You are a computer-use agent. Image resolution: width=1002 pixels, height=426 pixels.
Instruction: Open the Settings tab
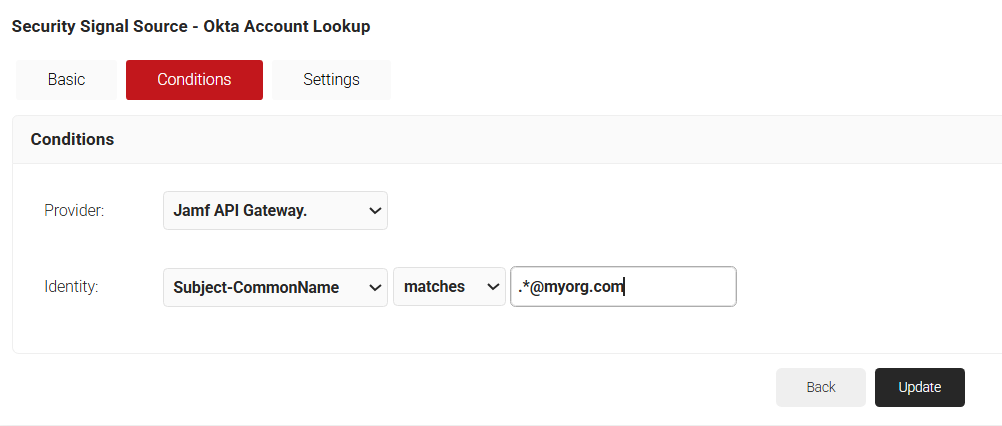pos(331,80)
